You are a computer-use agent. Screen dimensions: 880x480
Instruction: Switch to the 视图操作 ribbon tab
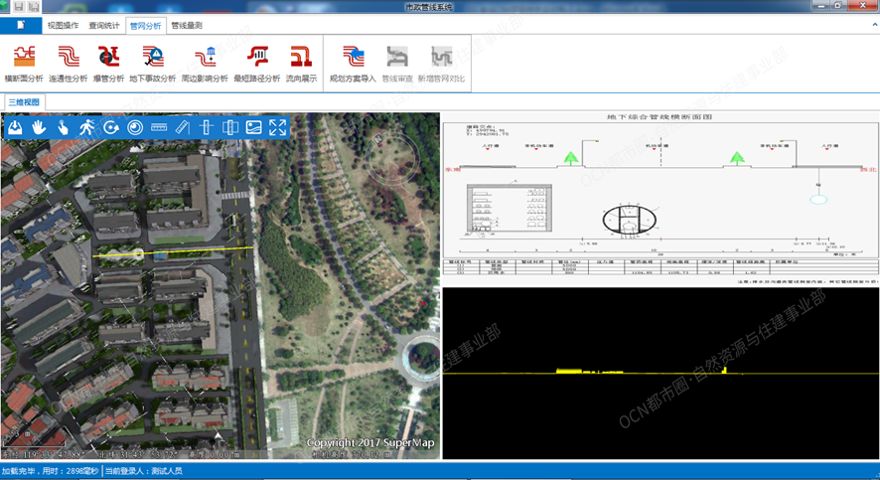(63, 25)
